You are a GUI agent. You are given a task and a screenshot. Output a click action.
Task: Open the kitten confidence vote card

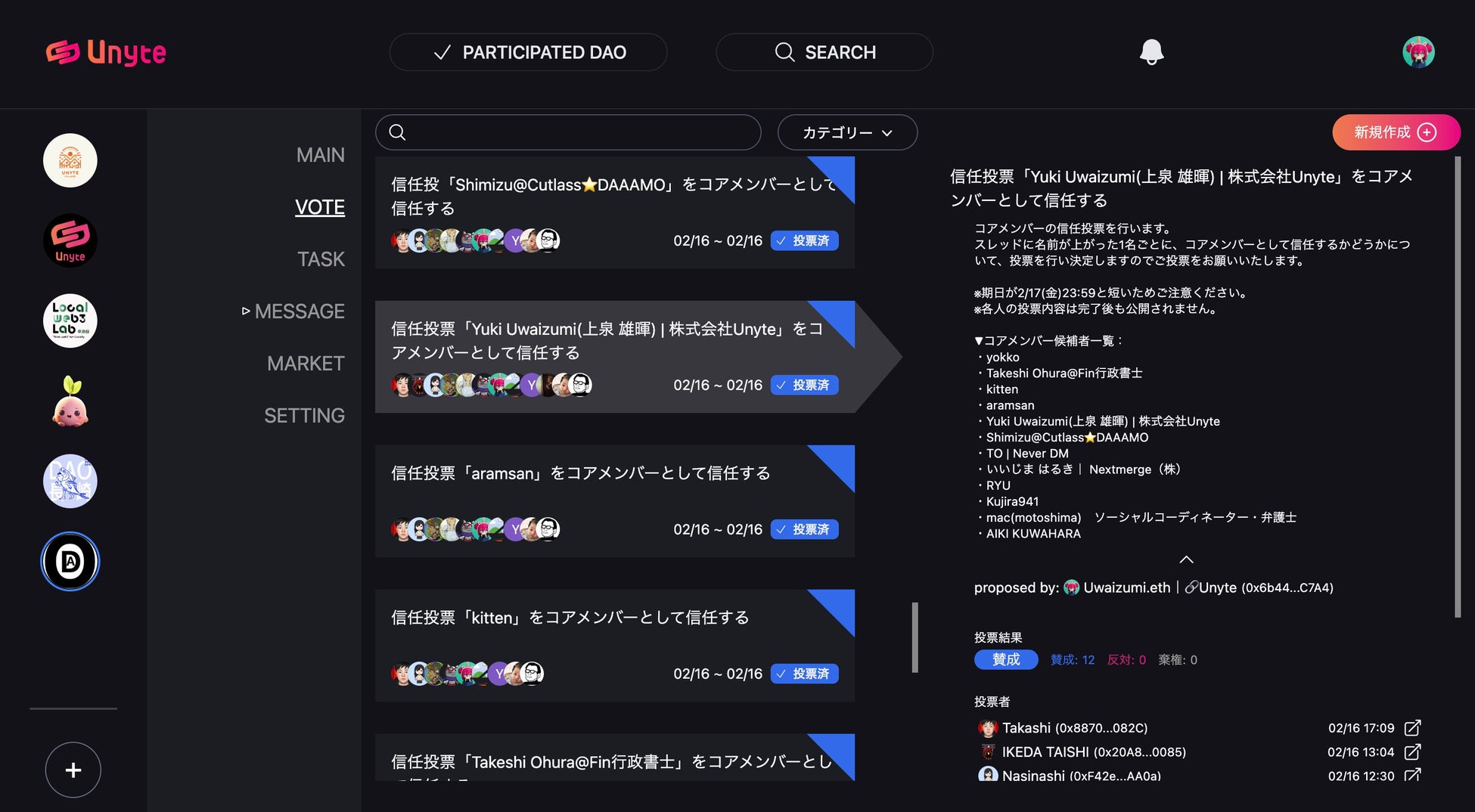coord(615,646)
